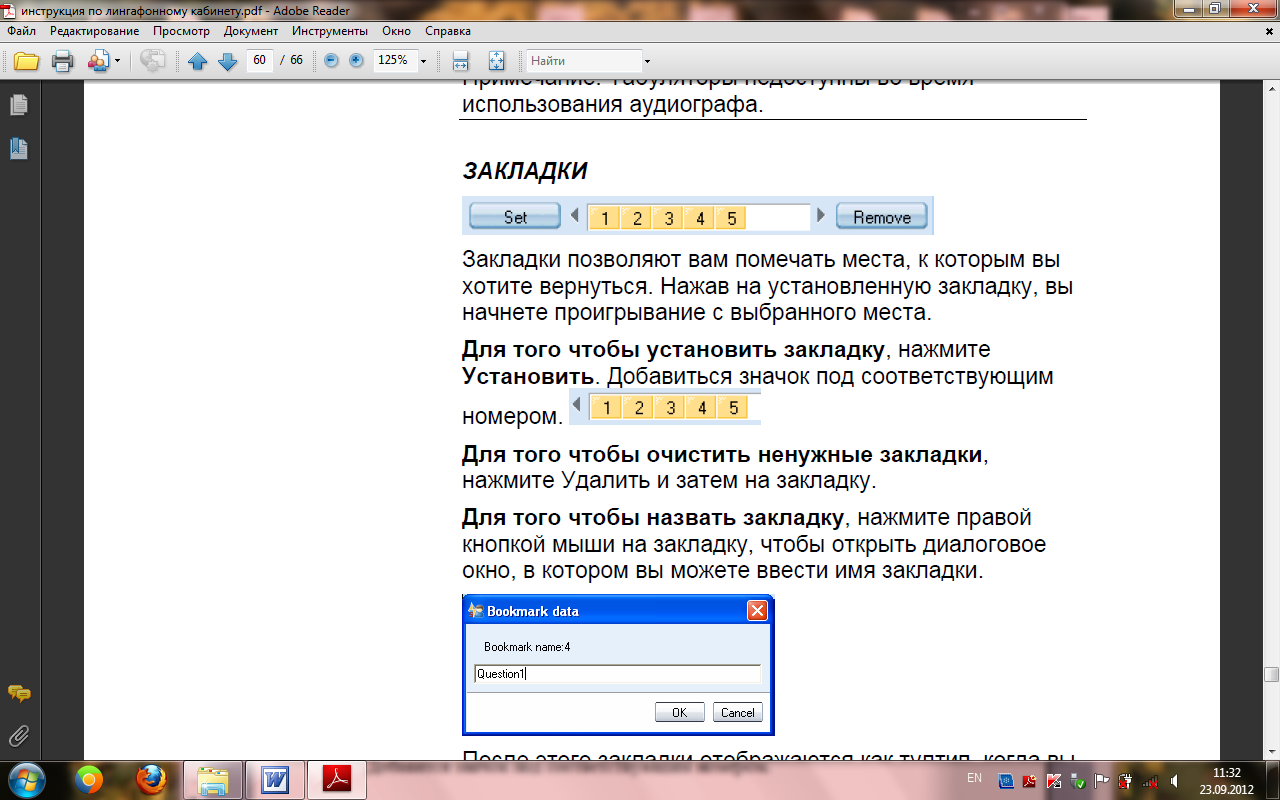1280x800 pixels.
Task: Click the Question1 bookmark name field
Action: point(617,674)
